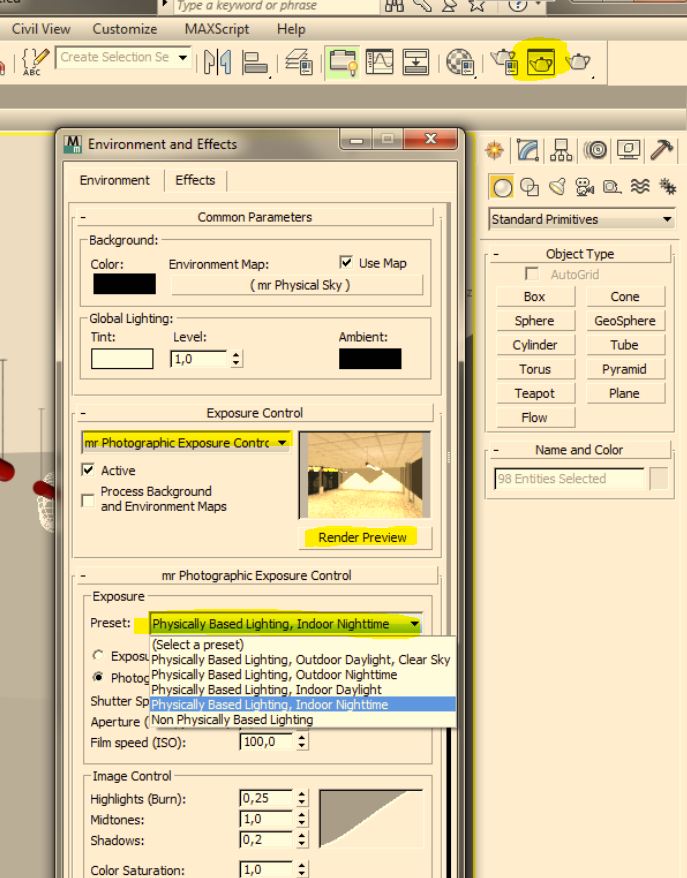The height and width of the screenshot is (878, 687).
Task: Open the Utilities hammer panel tab
Action: click(x=662, y=150)
